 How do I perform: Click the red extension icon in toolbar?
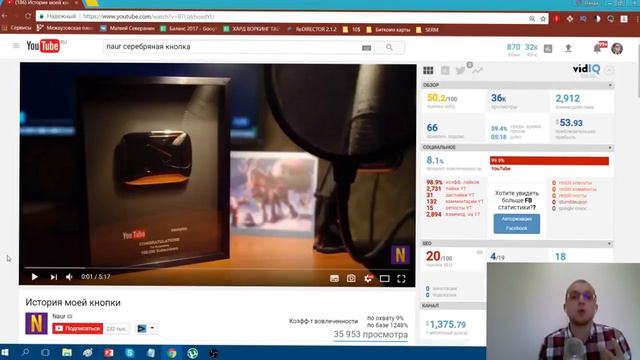pyautogui.click(x=556, y=19)
